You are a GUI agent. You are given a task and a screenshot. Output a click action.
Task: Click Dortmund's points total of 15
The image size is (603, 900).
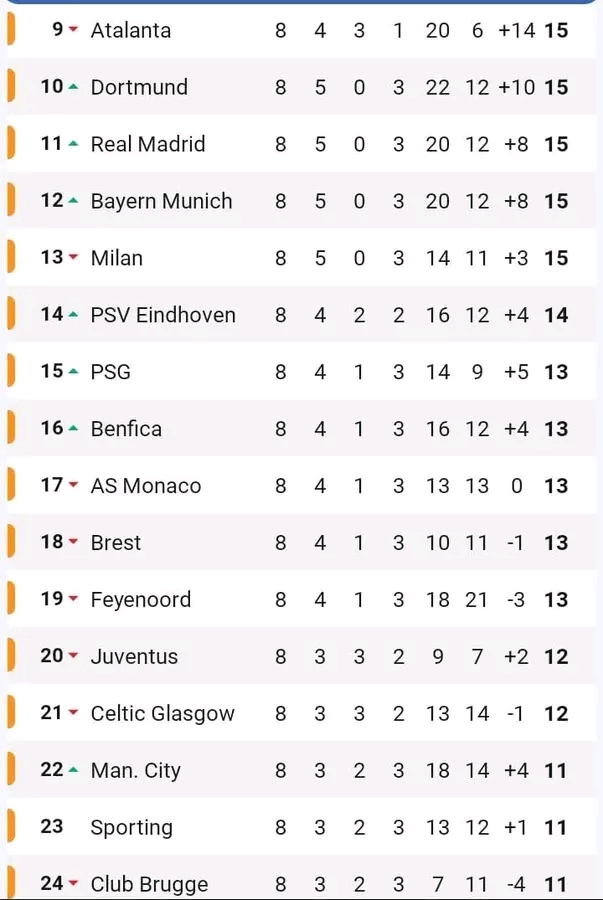556,87
